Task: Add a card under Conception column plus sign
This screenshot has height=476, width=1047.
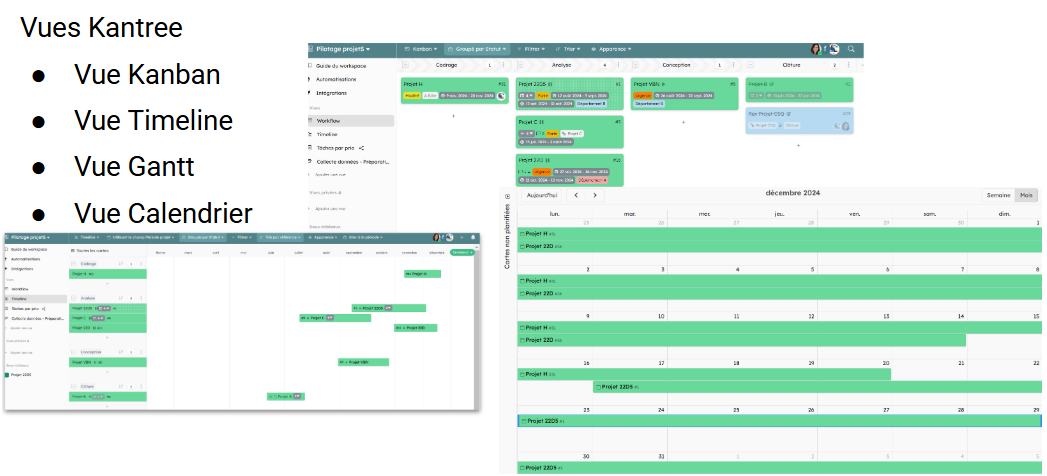Action: (x=683, y=122)
